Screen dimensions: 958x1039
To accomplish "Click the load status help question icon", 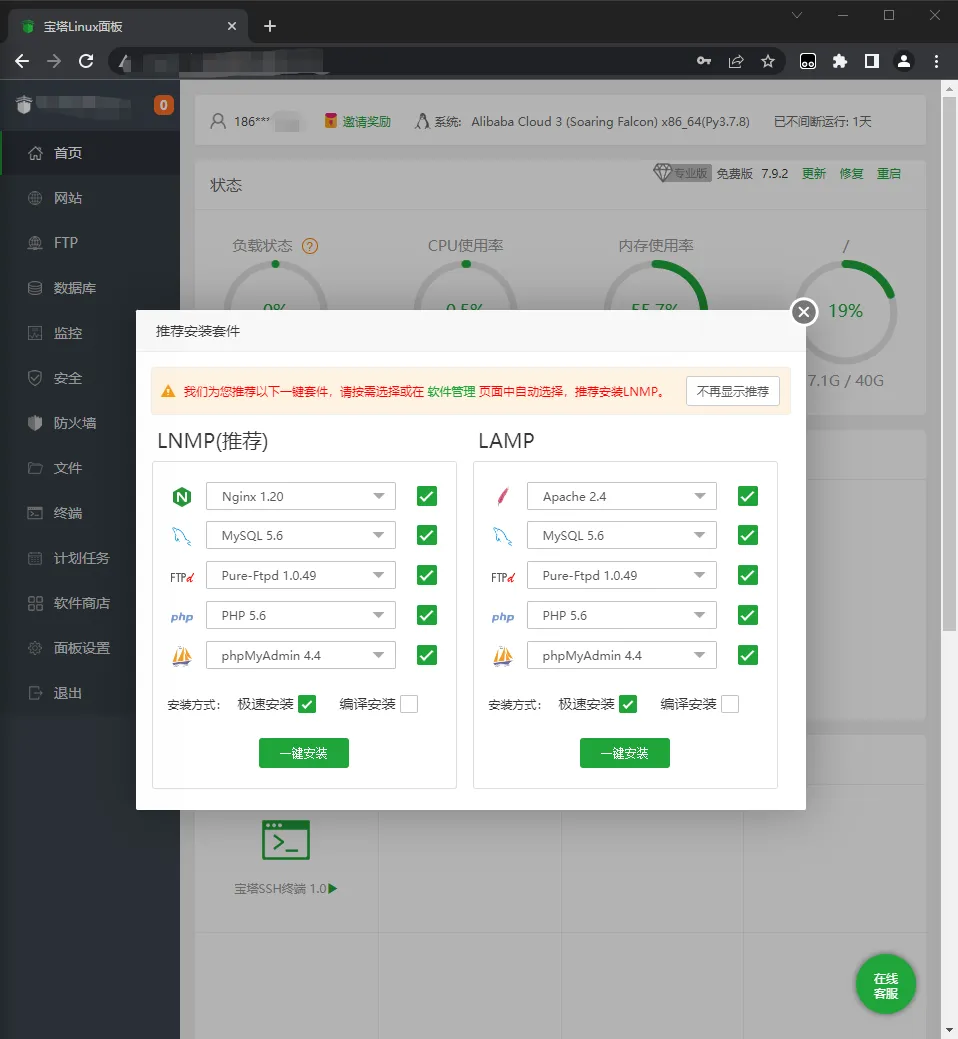I will (x=309, y=246).
